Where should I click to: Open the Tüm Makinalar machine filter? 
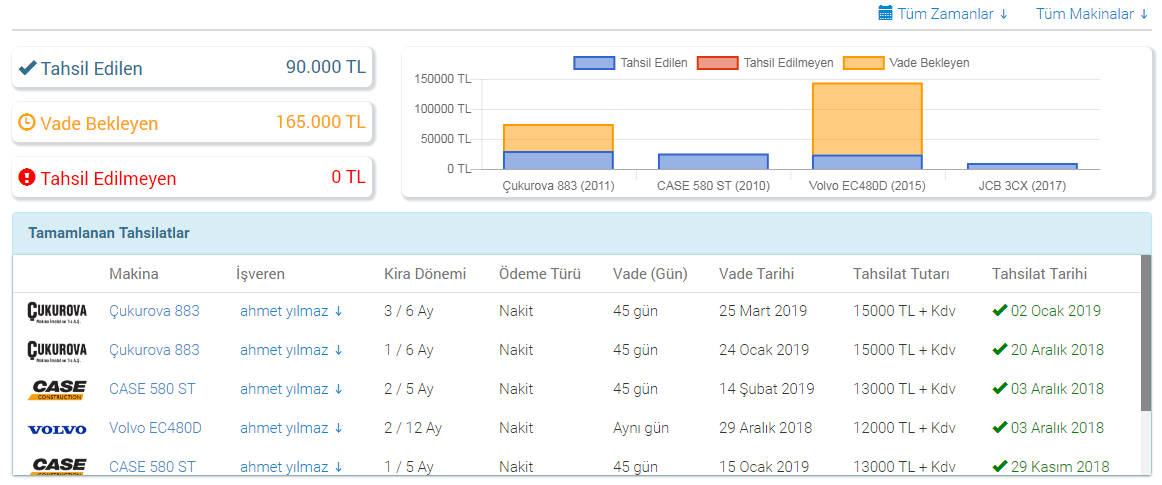pos(1092,13)
